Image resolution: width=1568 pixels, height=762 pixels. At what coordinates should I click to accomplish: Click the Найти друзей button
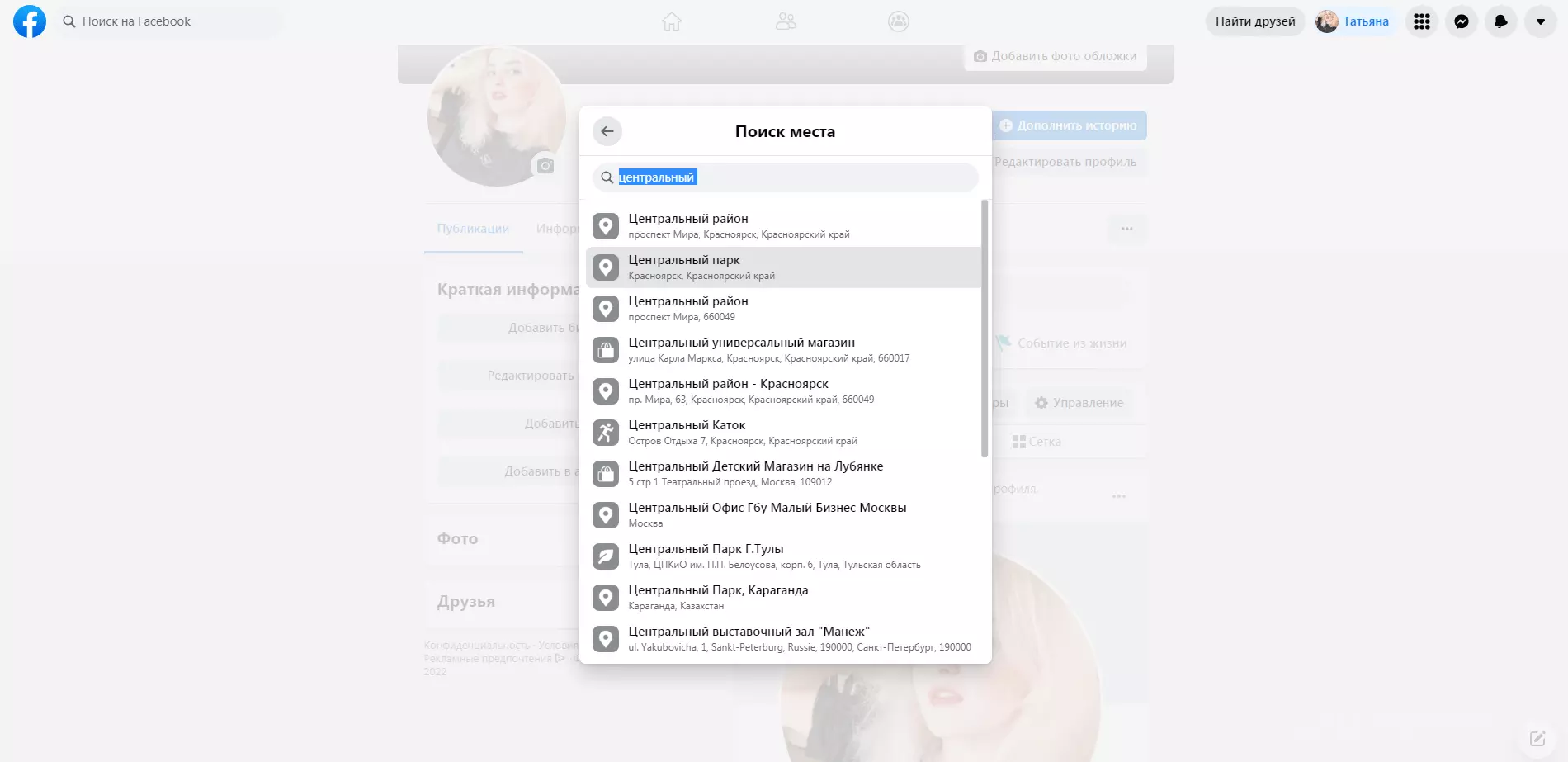coord(1255,21)
